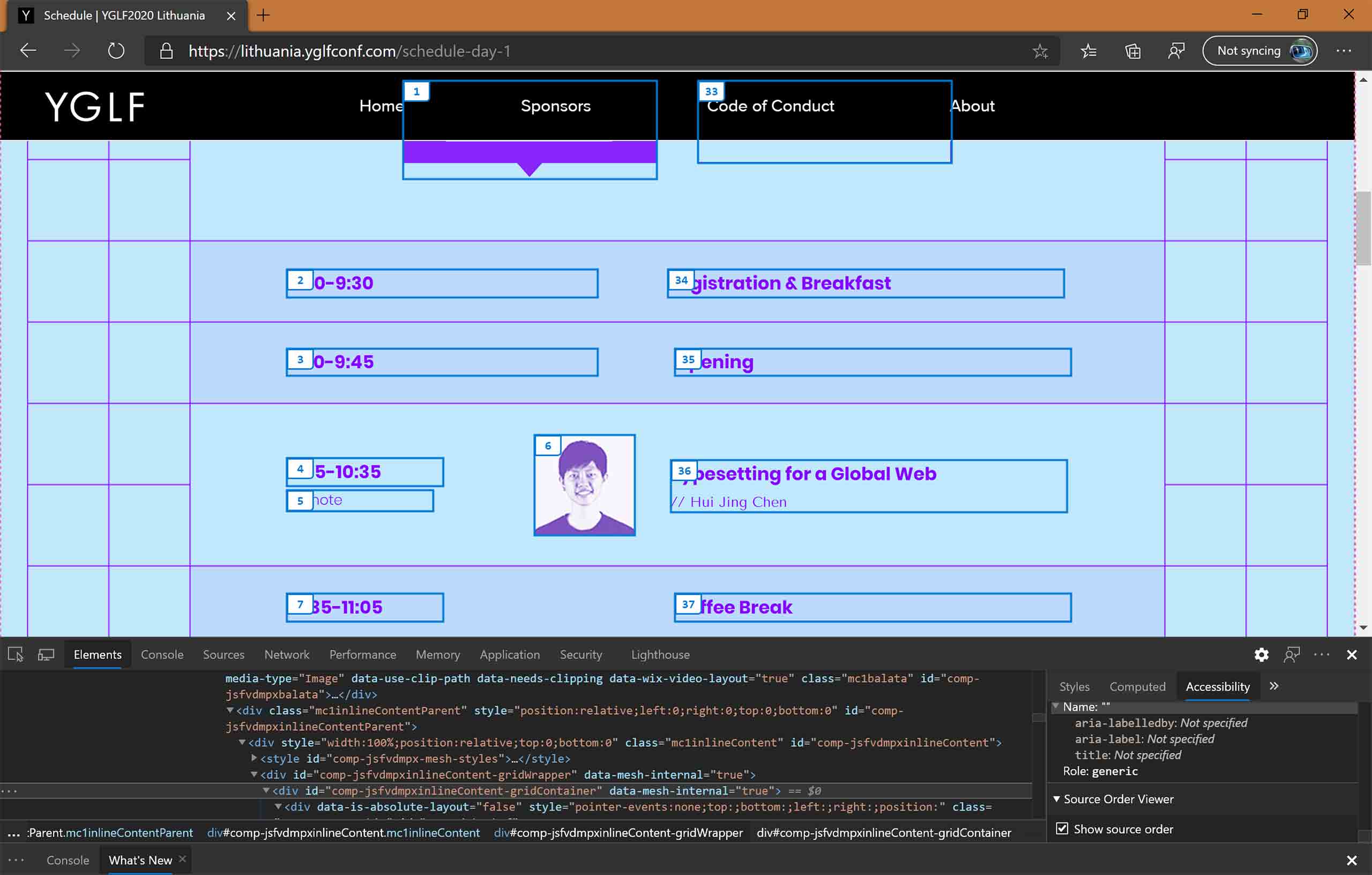Toggle the Accessibility panel in DevTools
The height and width of the screenshot is (875, 1372).
click(x=1217, y=686)
